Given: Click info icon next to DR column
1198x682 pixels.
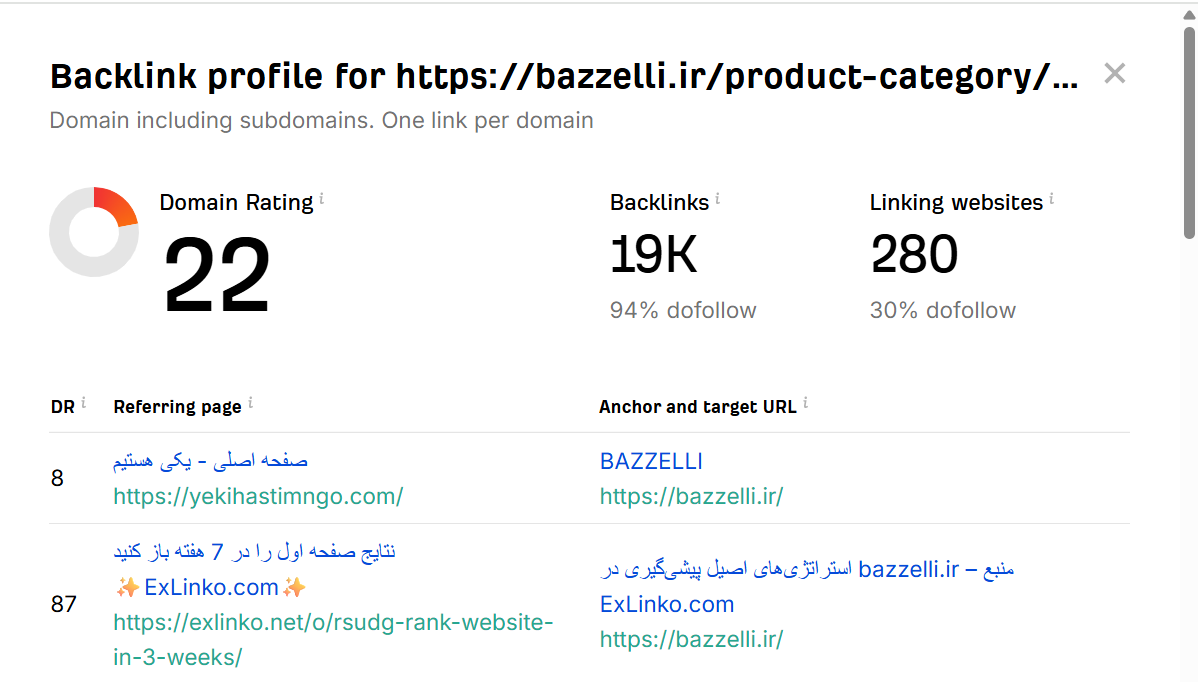Looking at the screenshot, I should pos(83,403).
